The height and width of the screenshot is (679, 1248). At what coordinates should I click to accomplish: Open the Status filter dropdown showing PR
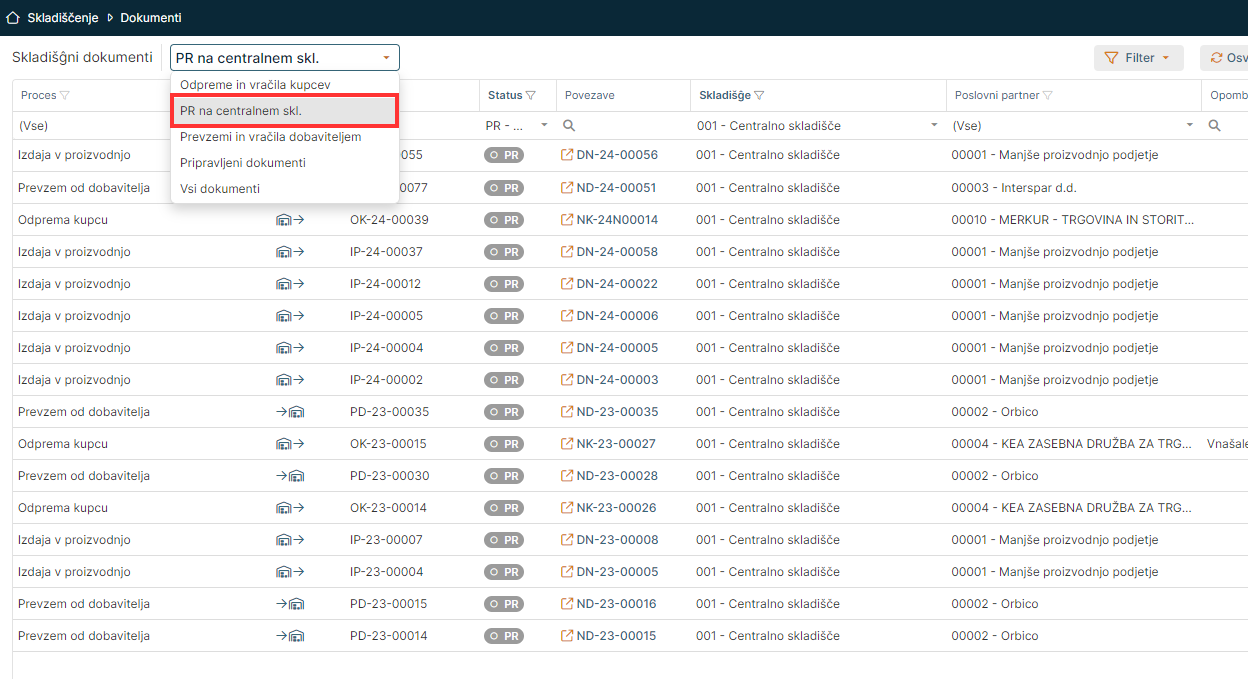[544, 126]
